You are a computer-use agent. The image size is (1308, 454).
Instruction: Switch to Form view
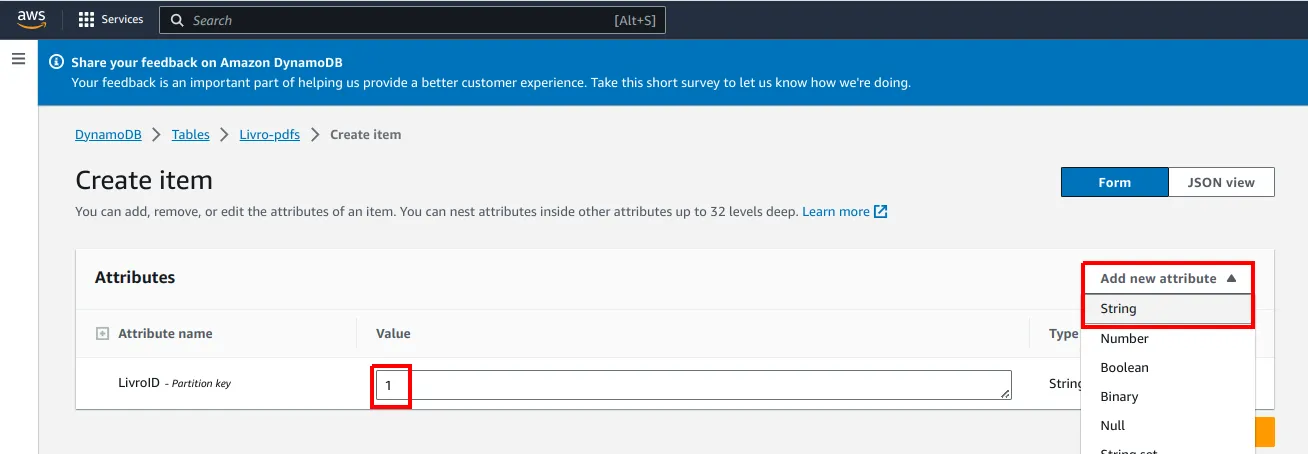click(x=1114, y=182)
